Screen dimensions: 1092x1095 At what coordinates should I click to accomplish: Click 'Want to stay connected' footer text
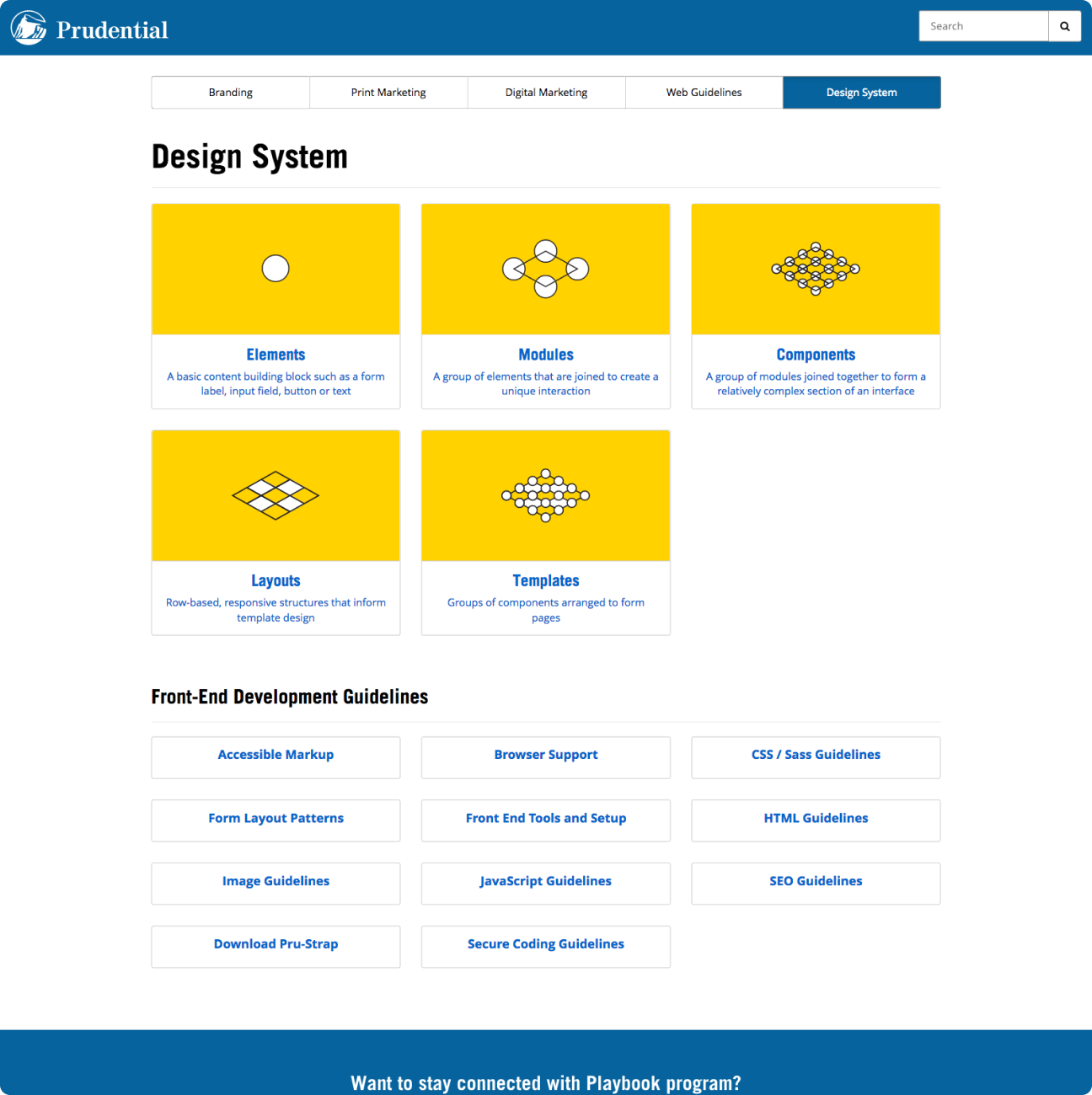click(546, 1083)
